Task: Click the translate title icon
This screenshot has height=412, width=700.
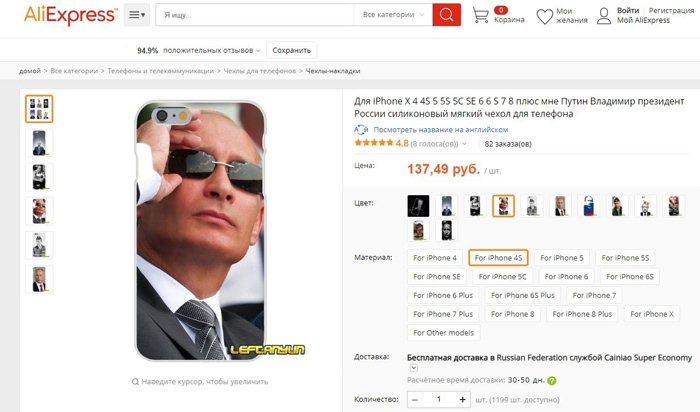Action: (x=361, y=129)
